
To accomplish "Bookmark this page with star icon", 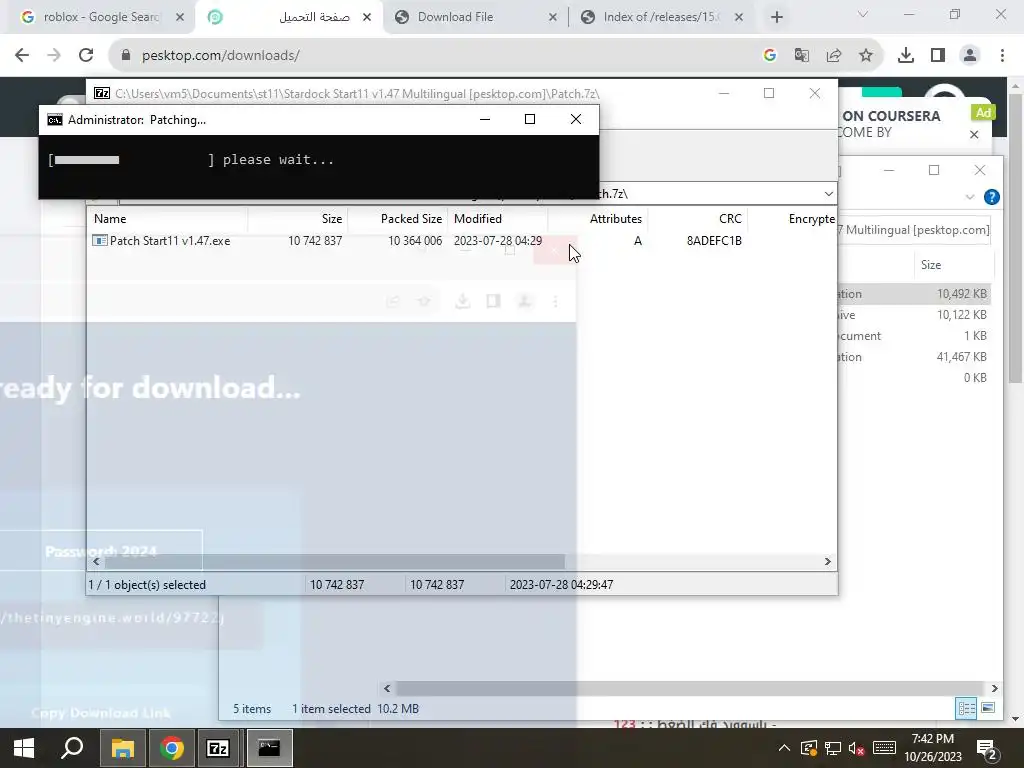I will (x=866, y=56).
